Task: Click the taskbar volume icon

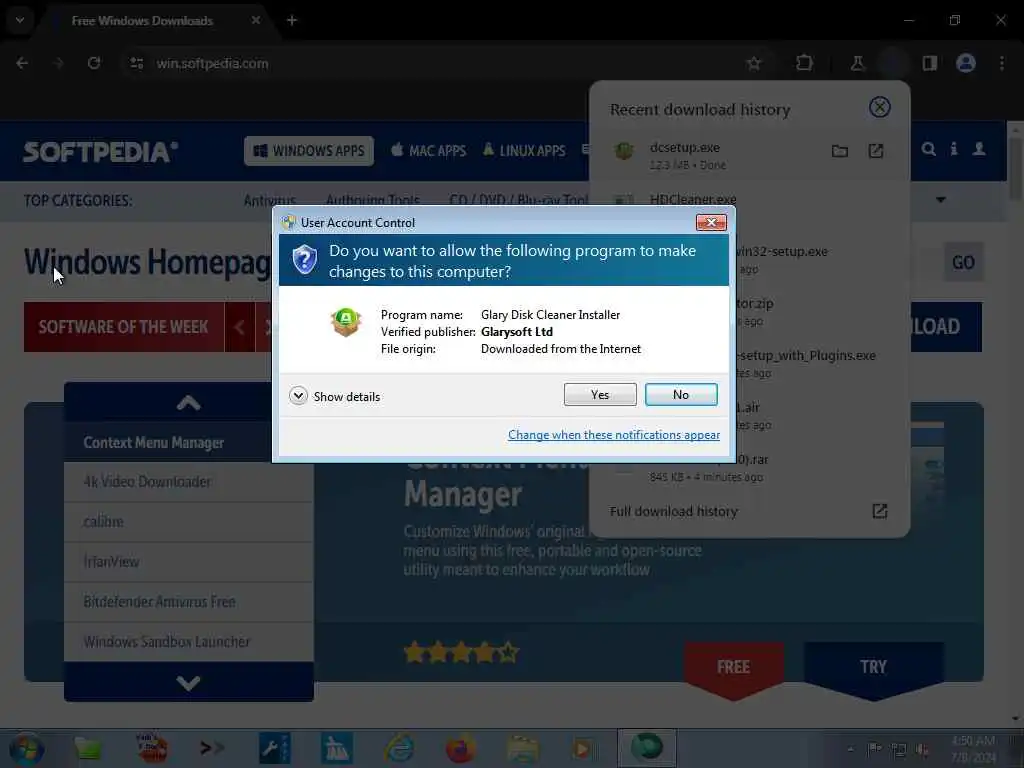Action: (922, 749)
